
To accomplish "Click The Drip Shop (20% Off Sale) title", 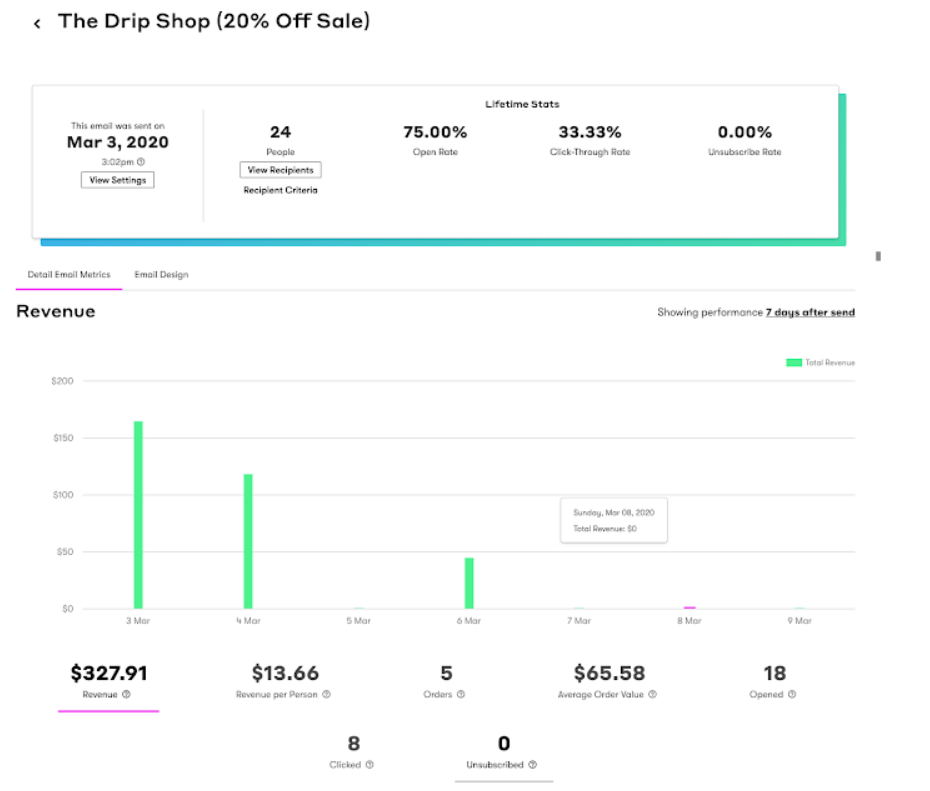I will 214,21.
